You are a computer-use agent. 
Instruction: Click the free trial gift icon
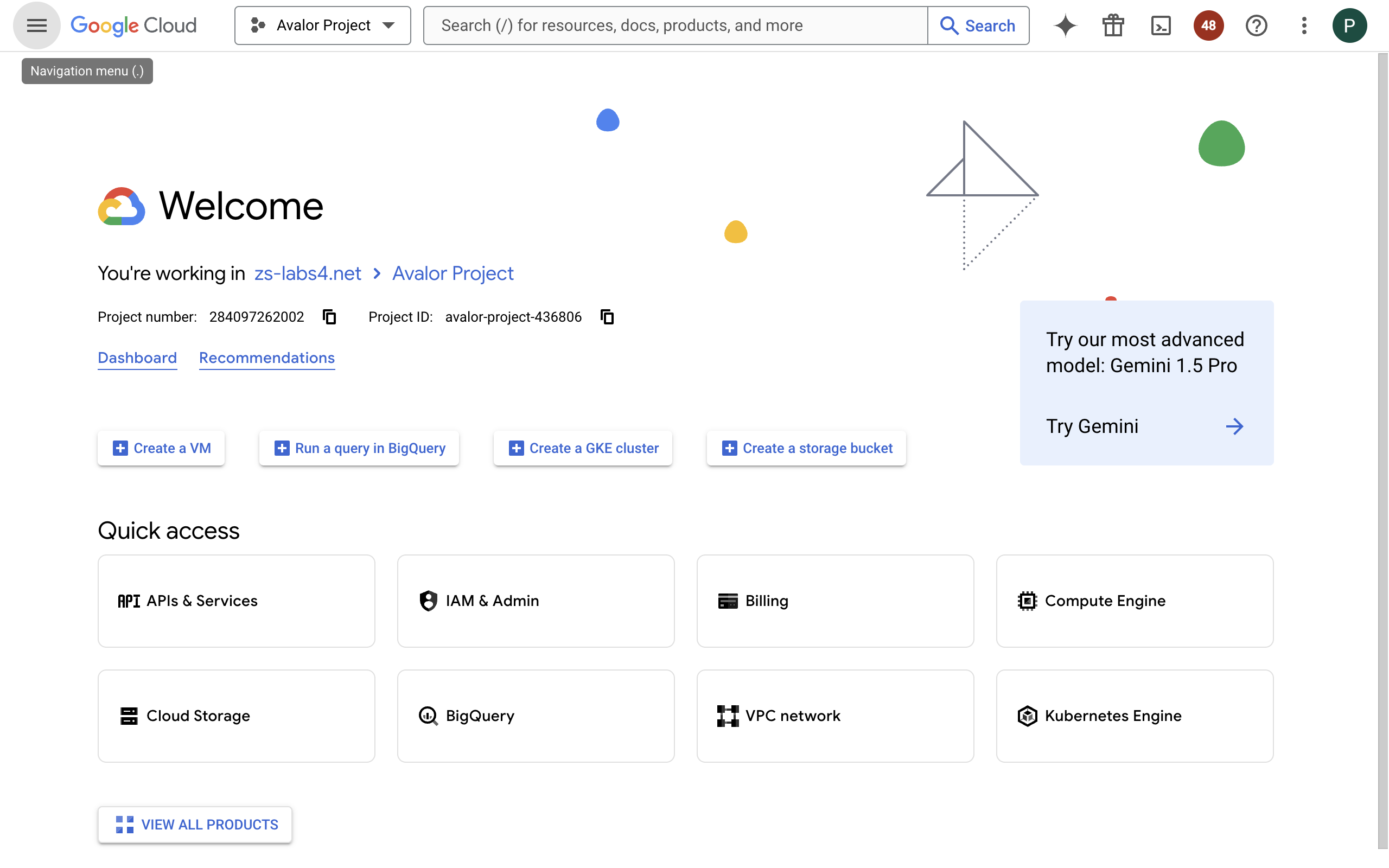point(1113,25)
